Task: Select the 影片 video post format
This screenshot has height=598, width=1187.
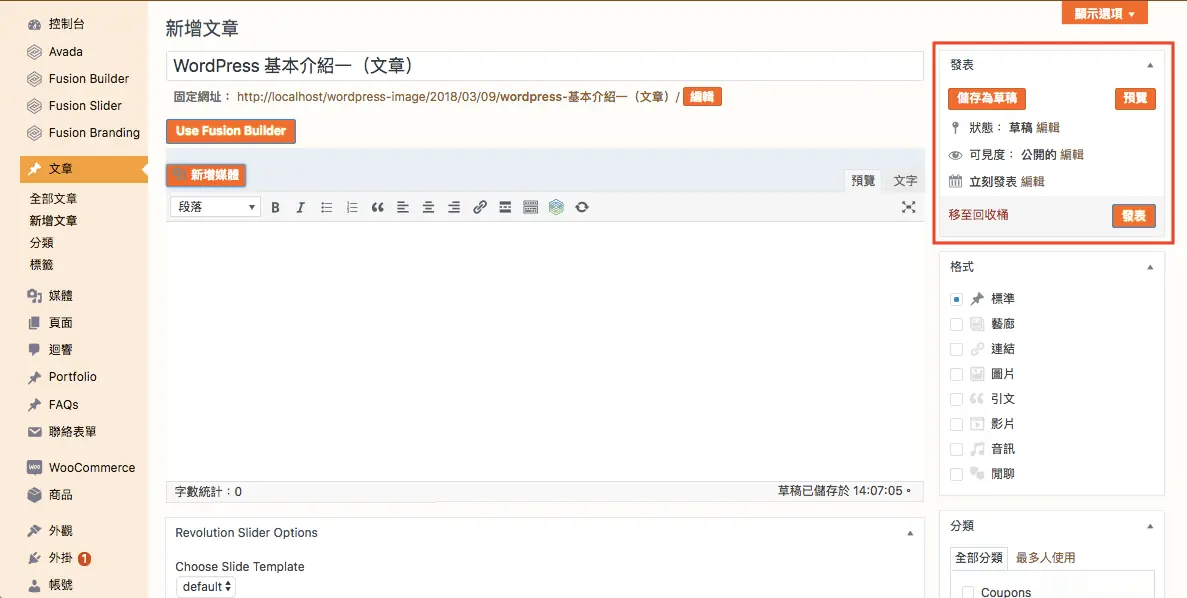Action: (957, 425)
